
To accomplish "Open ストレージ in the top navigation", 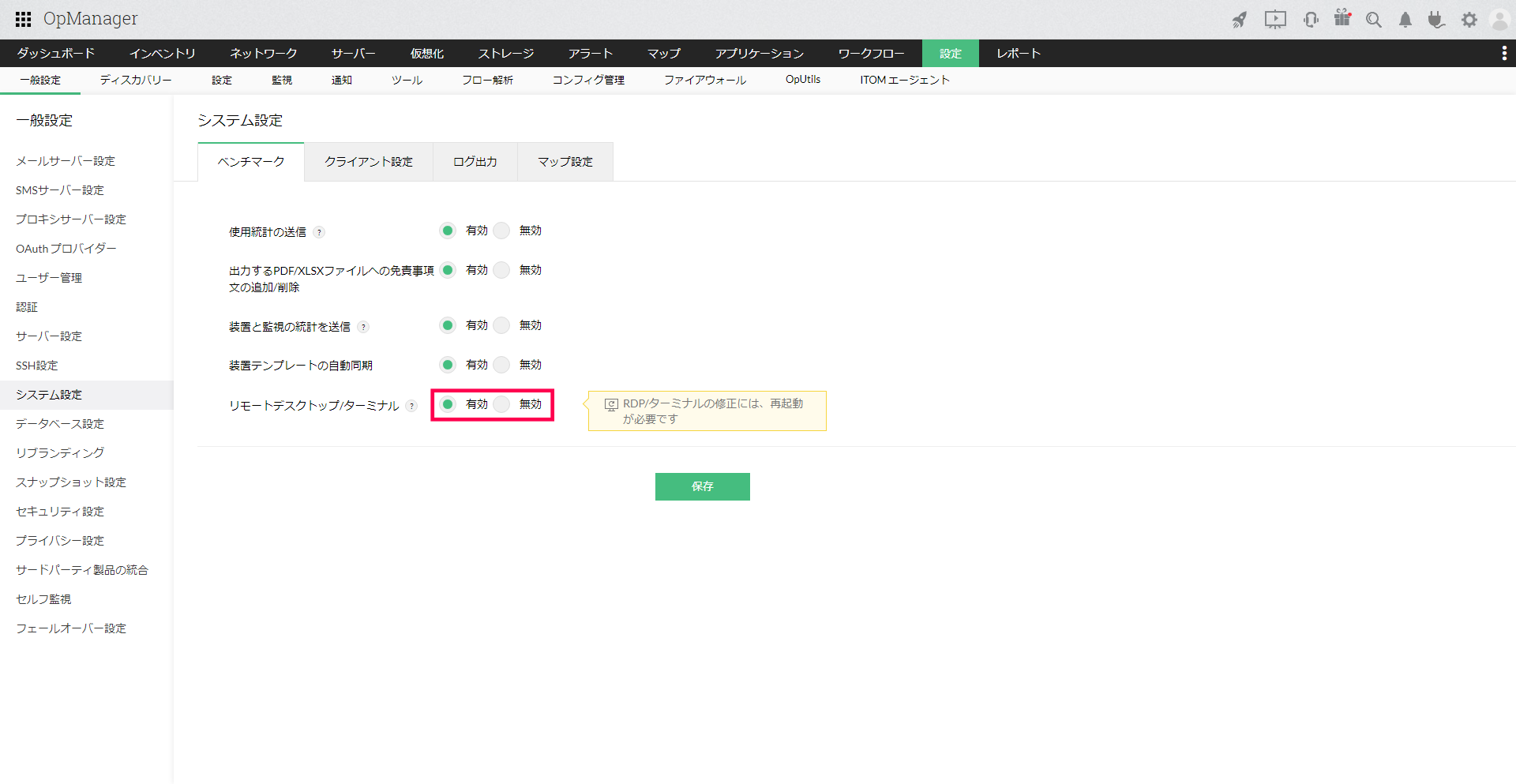I will pos(506,53).
